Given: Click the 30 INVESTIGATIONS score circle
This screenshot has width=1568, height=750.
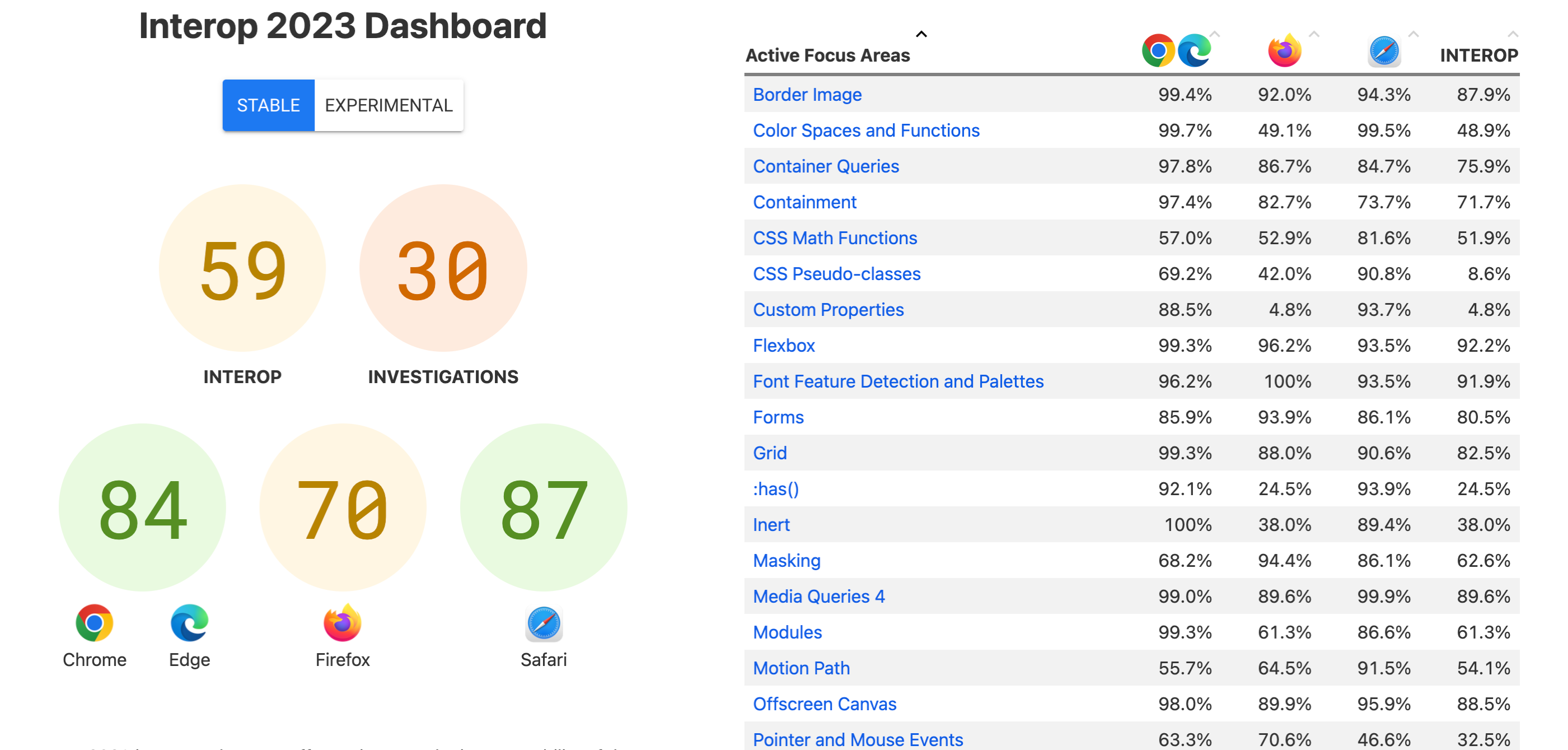Looking at the screenshot, I should (443, 268).
